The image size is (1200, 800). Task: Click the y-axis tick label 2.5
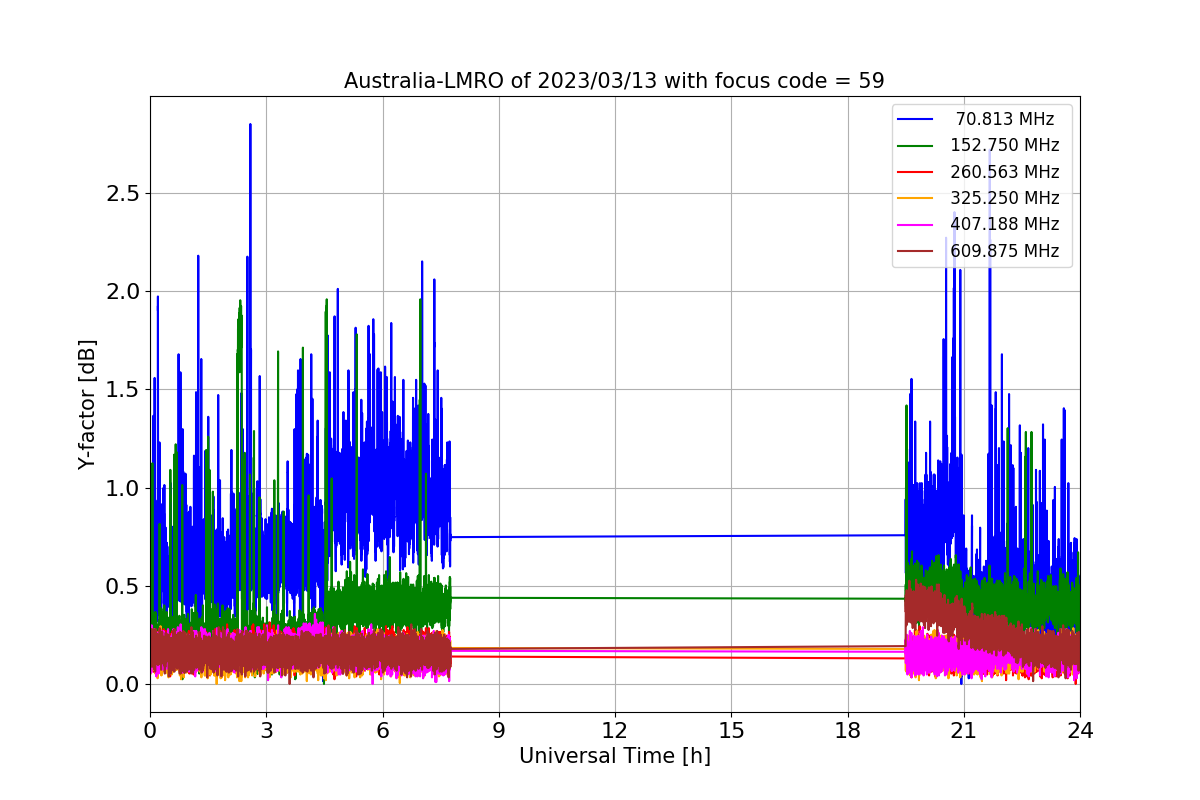(x=124, y=194)
